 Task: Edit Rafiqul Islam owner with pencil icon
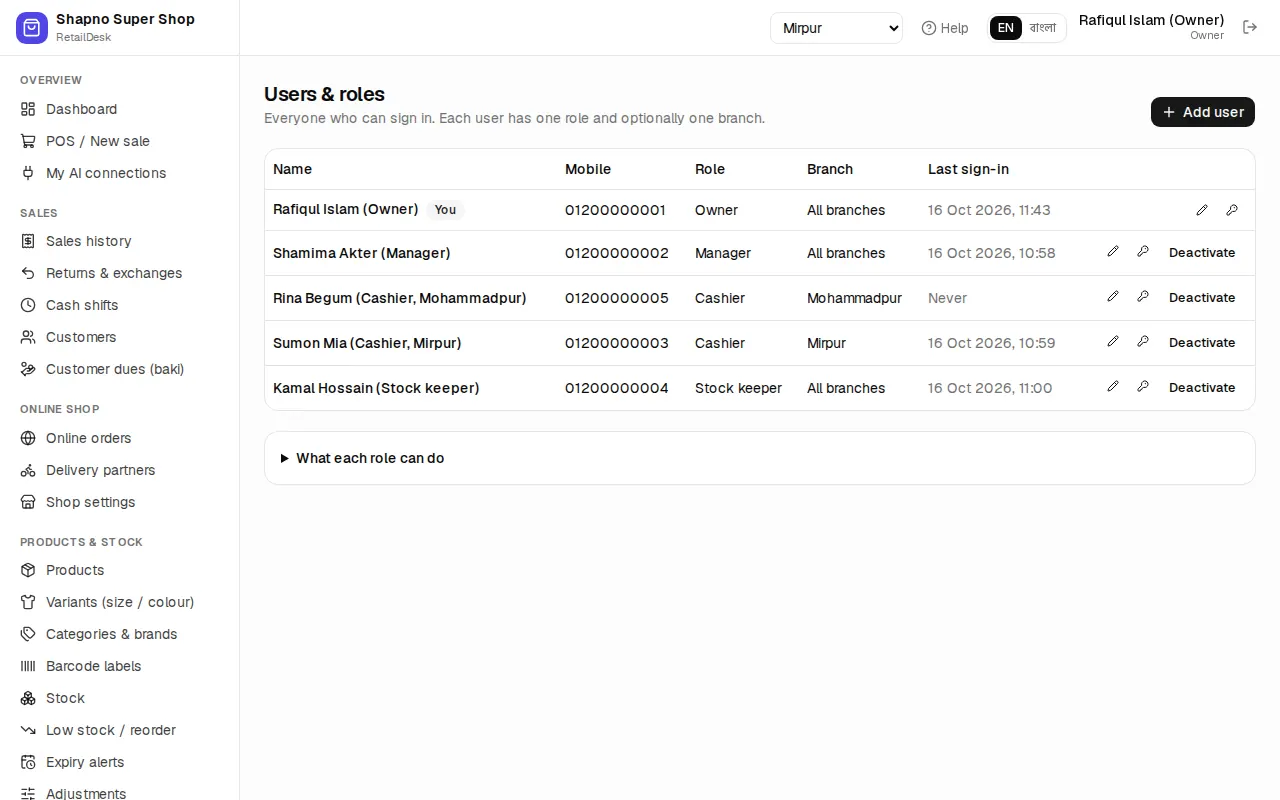pos(1202,210)
